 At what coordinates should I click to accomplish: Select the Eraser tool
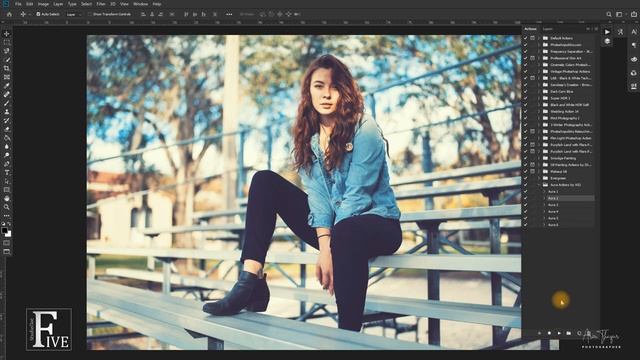[x=7, y=129]
